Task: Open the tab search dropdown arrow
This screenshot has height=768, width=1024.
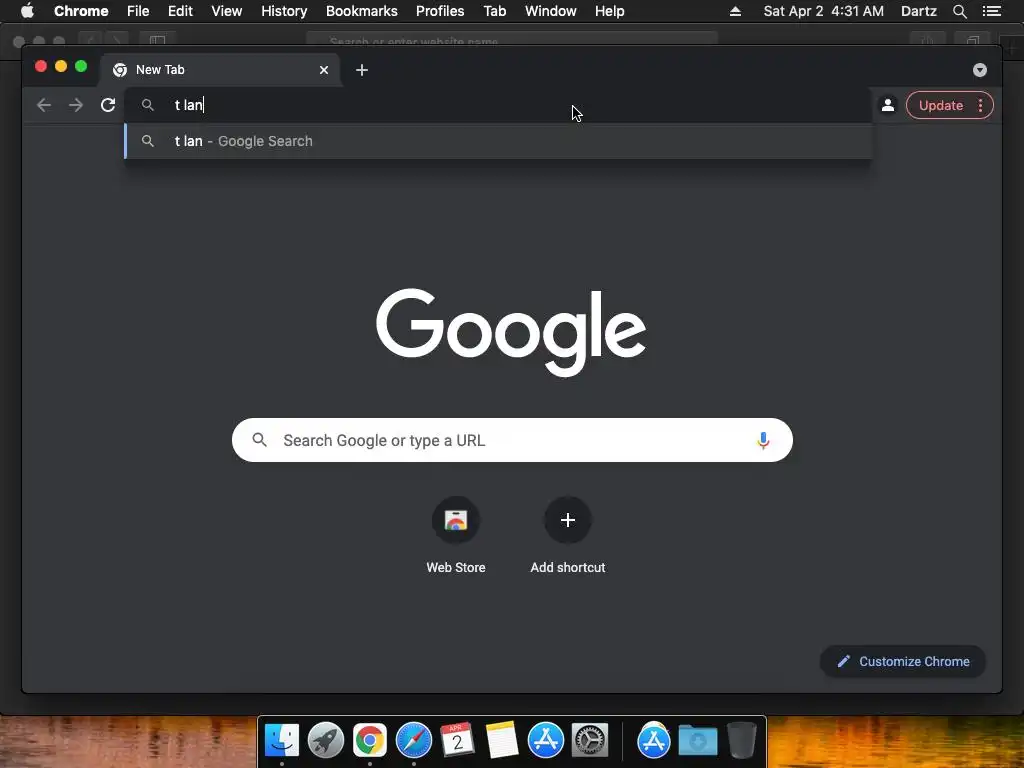Action: click(980, 70)
